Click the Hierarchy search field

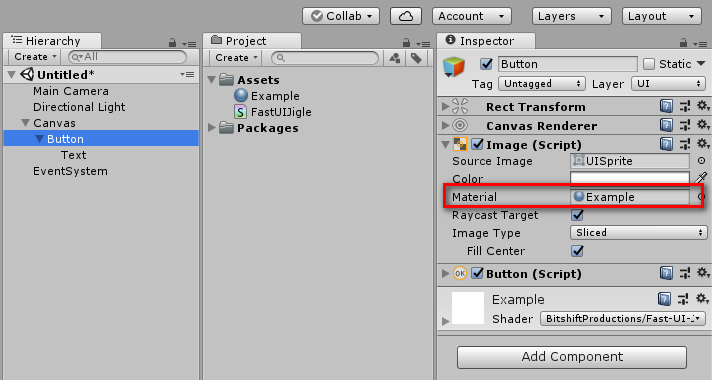tap(127, 57)
